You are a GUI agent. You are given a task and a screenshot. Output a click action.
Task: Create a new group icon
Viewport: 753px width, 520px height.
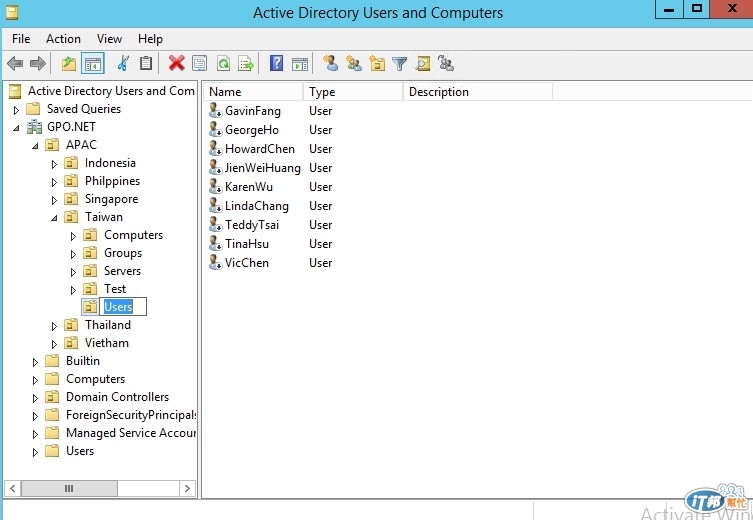tap(354, 63)
